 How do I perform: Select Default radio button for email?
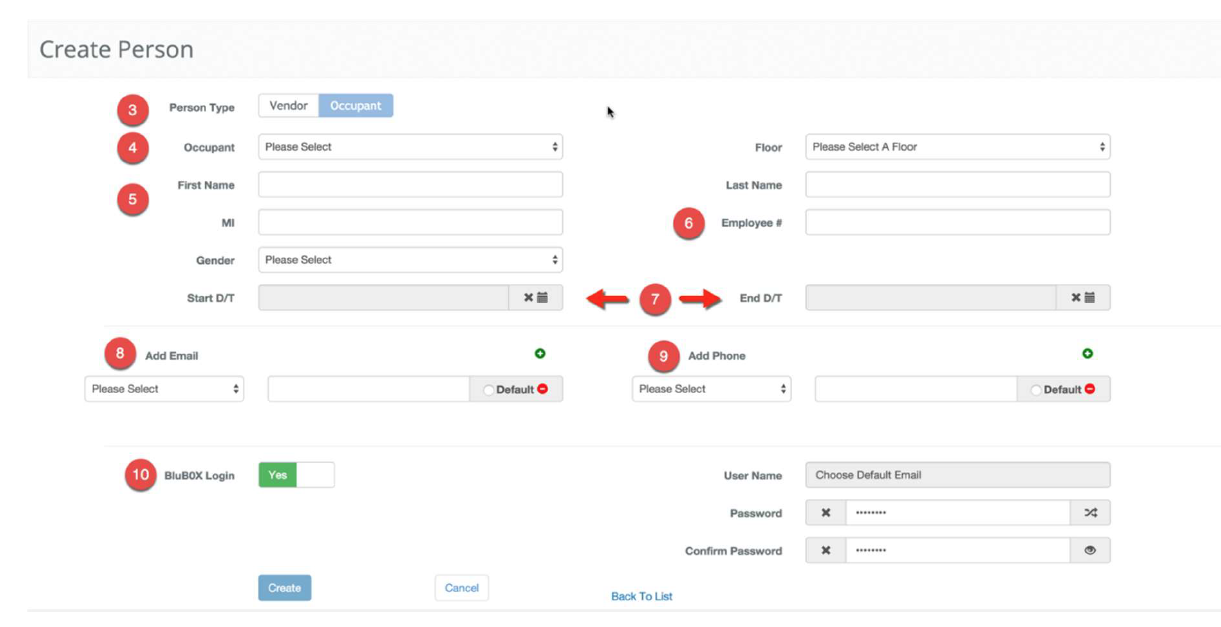click(x=488, y=390)
